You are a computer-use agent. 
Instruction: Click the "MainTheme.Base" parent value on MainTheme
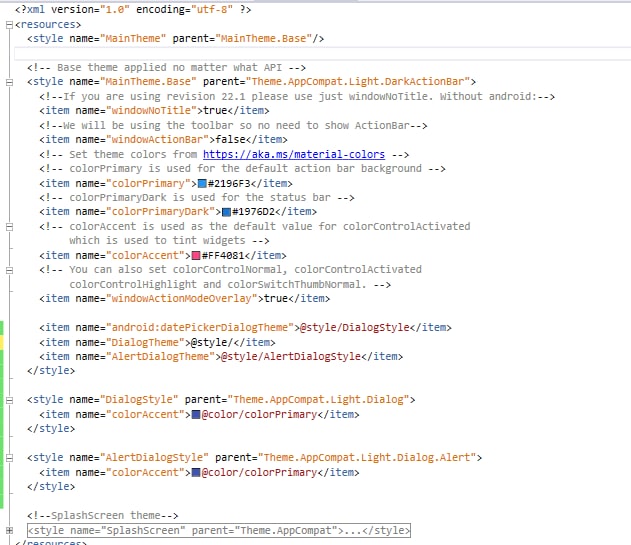tap(264, 39)
